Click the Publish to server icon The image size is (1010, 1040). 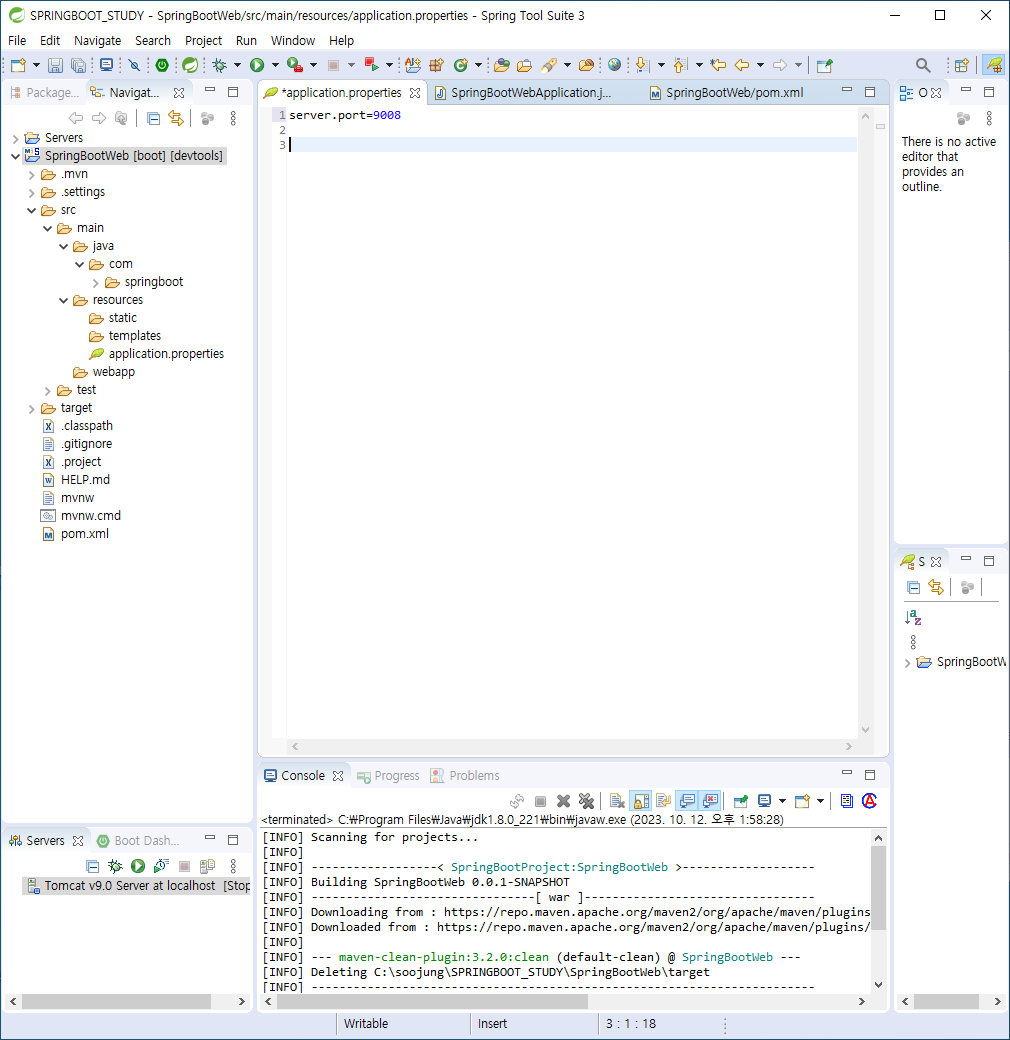coord(208,866)
